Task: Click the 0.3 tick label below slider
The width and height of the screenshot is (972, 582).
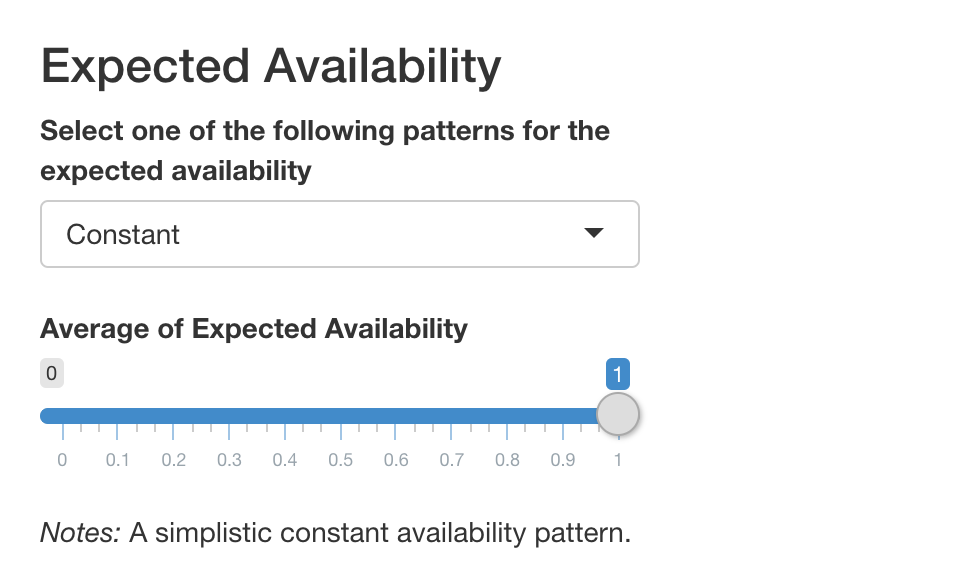Action: pos(229,461)
